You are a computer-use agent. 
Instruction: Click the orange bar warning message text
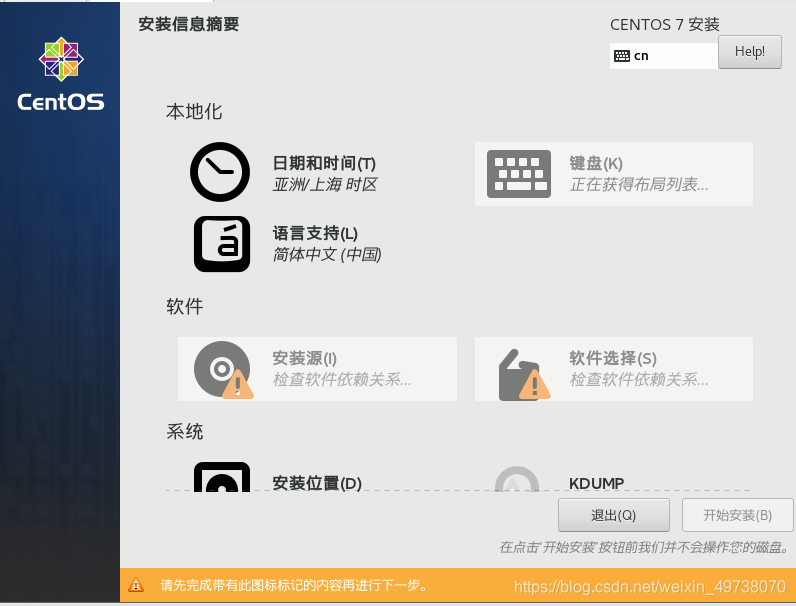pyautogui.click(x=293, y=585)
